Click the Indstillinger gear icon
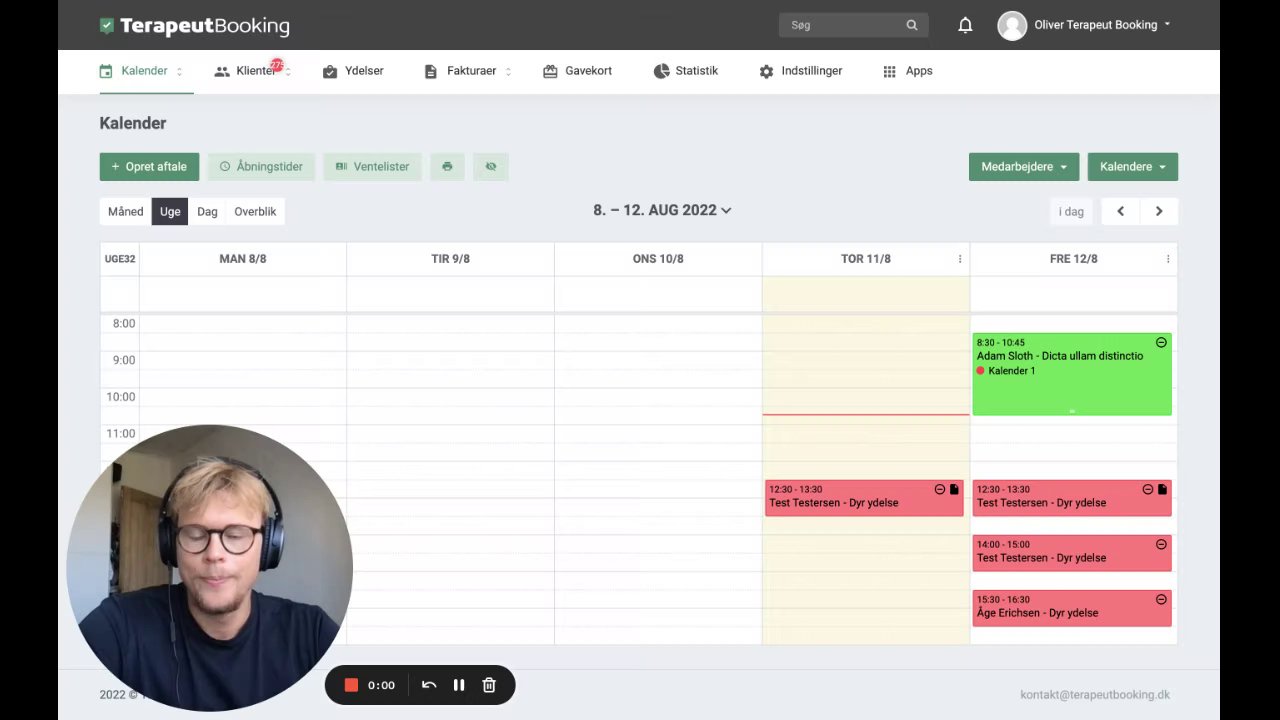This screenshot has width=1280, height=720. tap(766, 72)
